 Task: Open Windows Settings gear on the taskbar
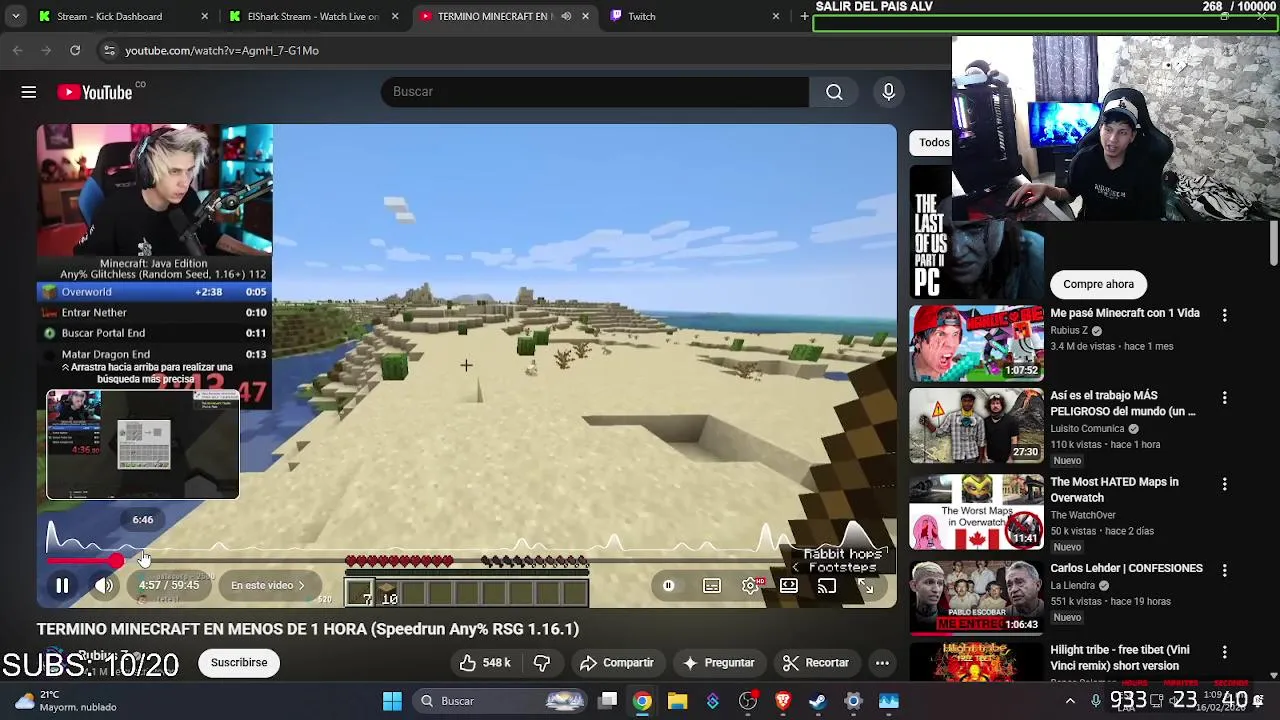click(x=853, y=701)
